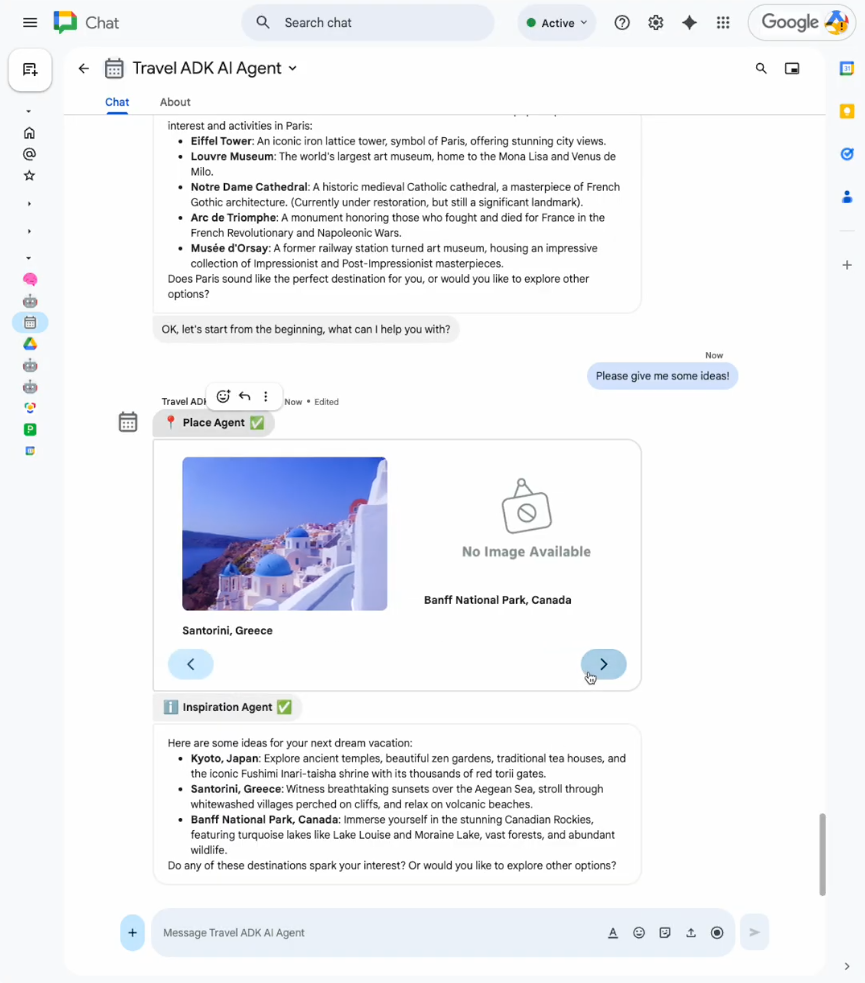Open Google Keep from the right side panel
This screenshot has width=865, height=983.
tap(847, 111)
